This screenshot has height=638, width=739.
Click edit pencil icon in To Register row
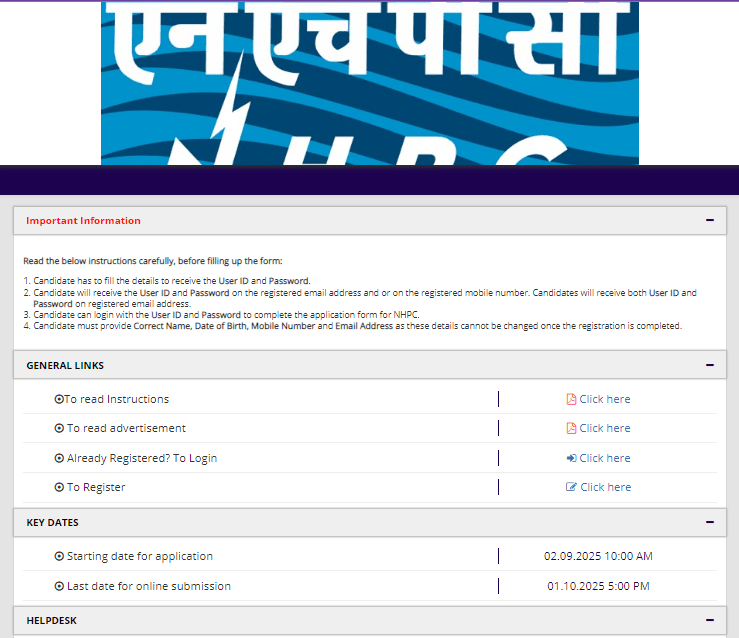pyautogui.click(x=571, y=487)
